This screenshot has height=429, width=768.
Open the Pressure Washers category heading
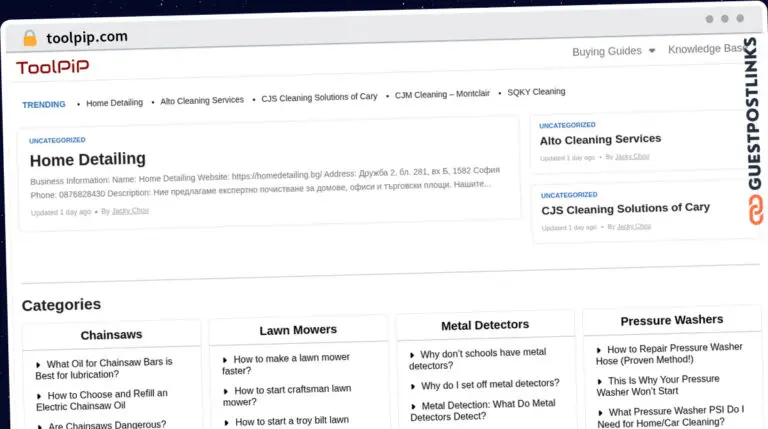672,320
